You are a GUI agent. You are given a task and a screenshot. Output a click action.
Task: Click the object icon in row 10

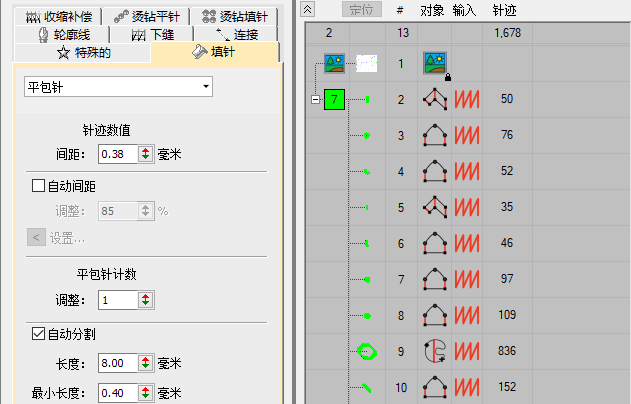pyautogui.click(x=436, y=387)
